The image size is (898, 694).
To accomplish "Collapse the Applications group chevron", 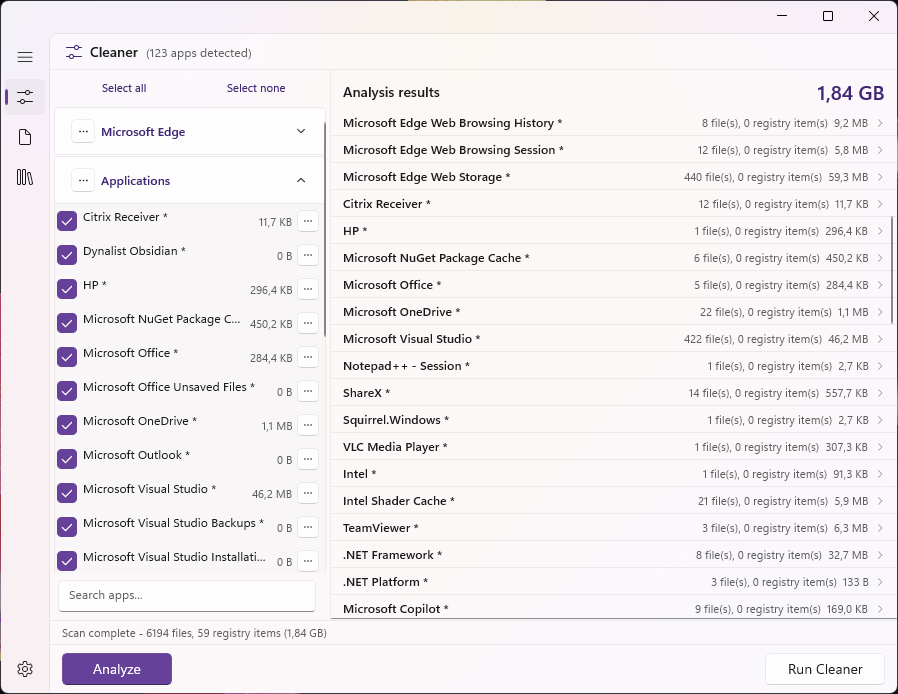I will pos(301,180).
